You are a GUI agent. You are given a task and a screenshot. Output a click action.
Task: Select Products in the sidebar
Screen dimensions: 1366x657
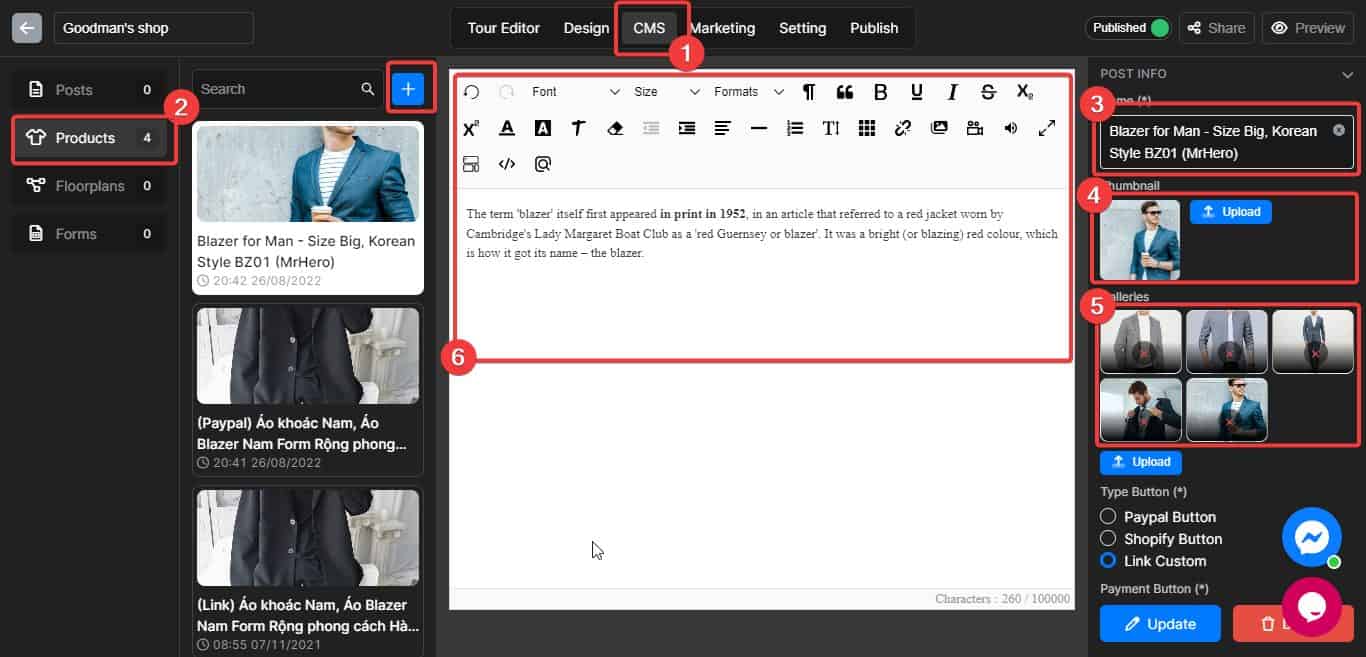pyautogui.click(x=90, y=138)
